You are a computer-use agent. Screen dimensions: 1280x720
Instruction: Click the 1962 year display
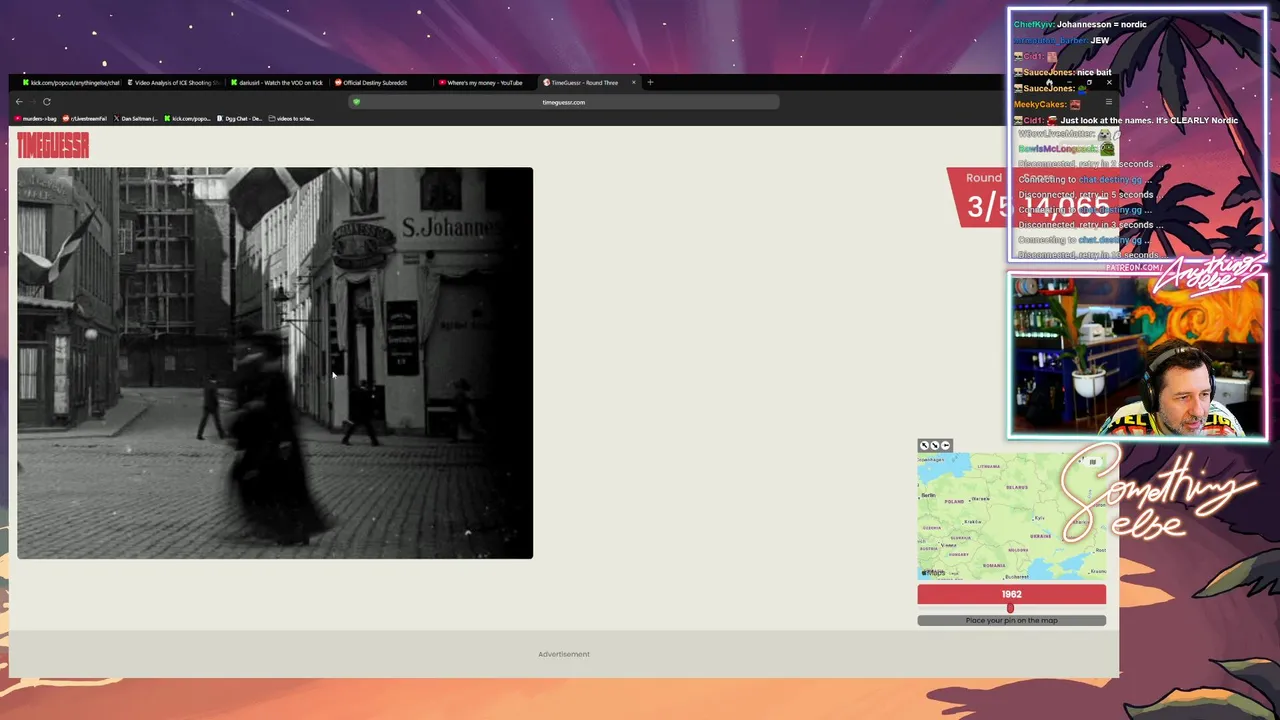[x=1012, y=594]
